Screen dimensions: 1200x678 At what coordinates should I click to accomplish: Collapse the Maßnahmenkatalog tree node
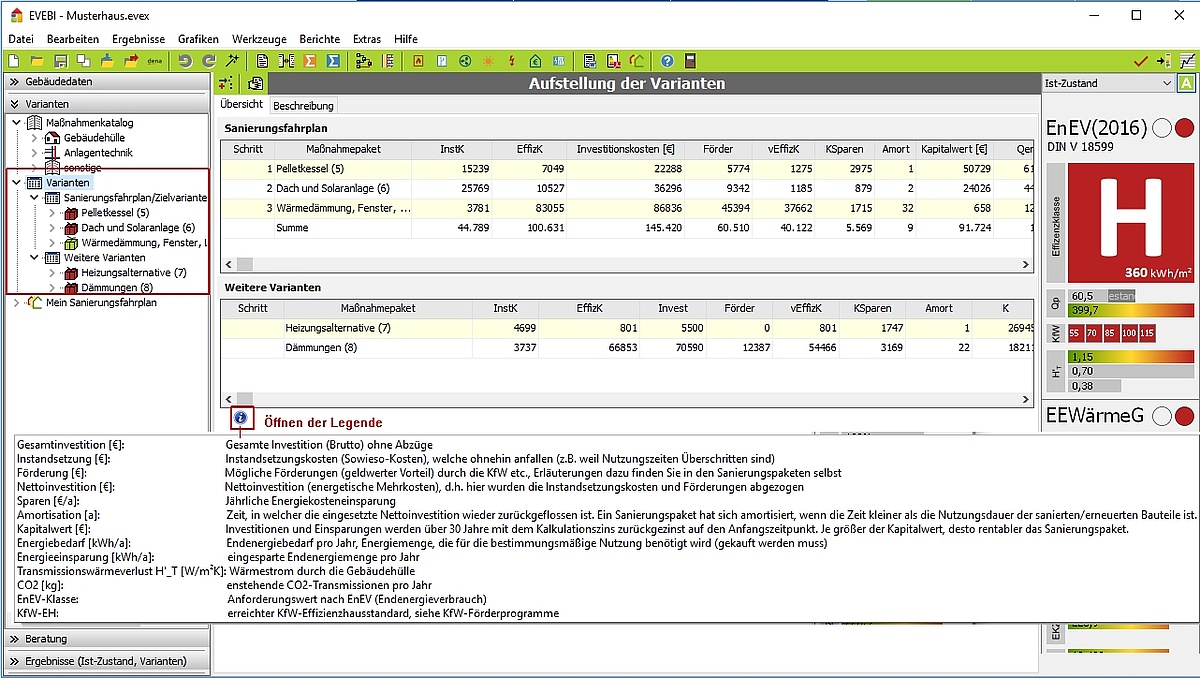[16, 123]
